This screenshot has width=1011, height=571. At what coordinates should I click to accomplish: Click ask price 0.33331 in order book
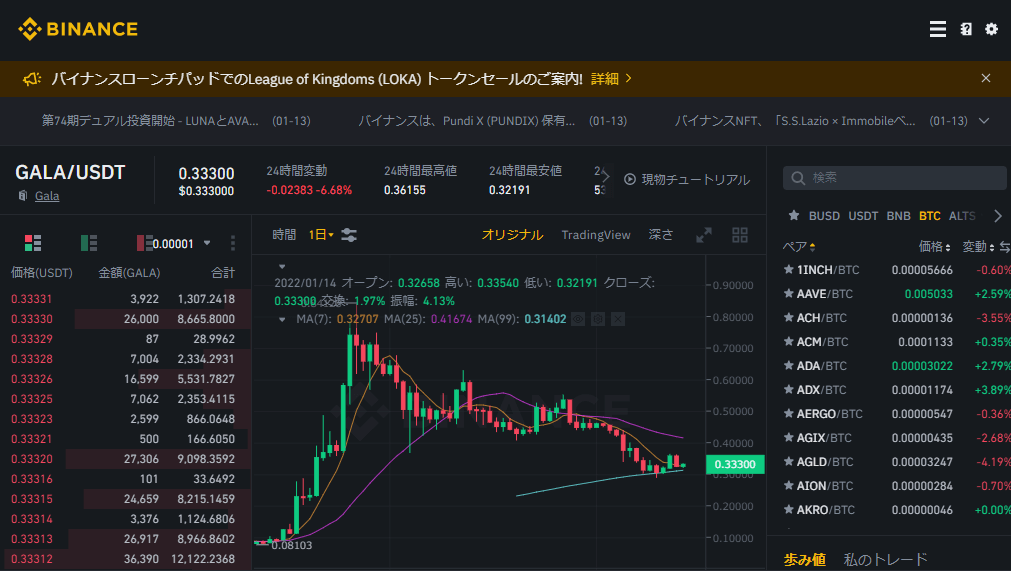(32, 299)
